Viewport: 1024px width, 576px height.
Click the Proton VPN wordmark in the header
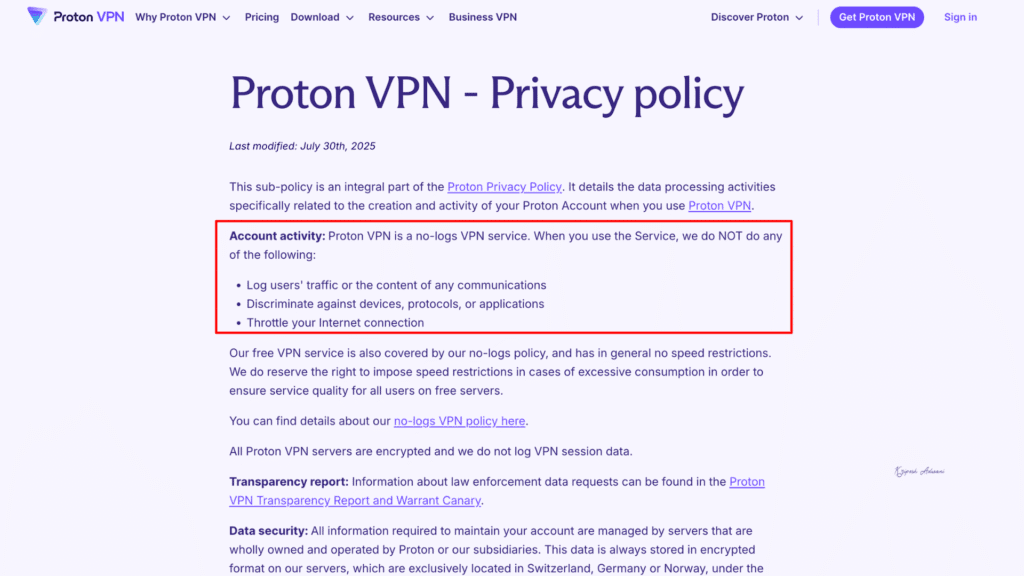[x=88, y=16]
